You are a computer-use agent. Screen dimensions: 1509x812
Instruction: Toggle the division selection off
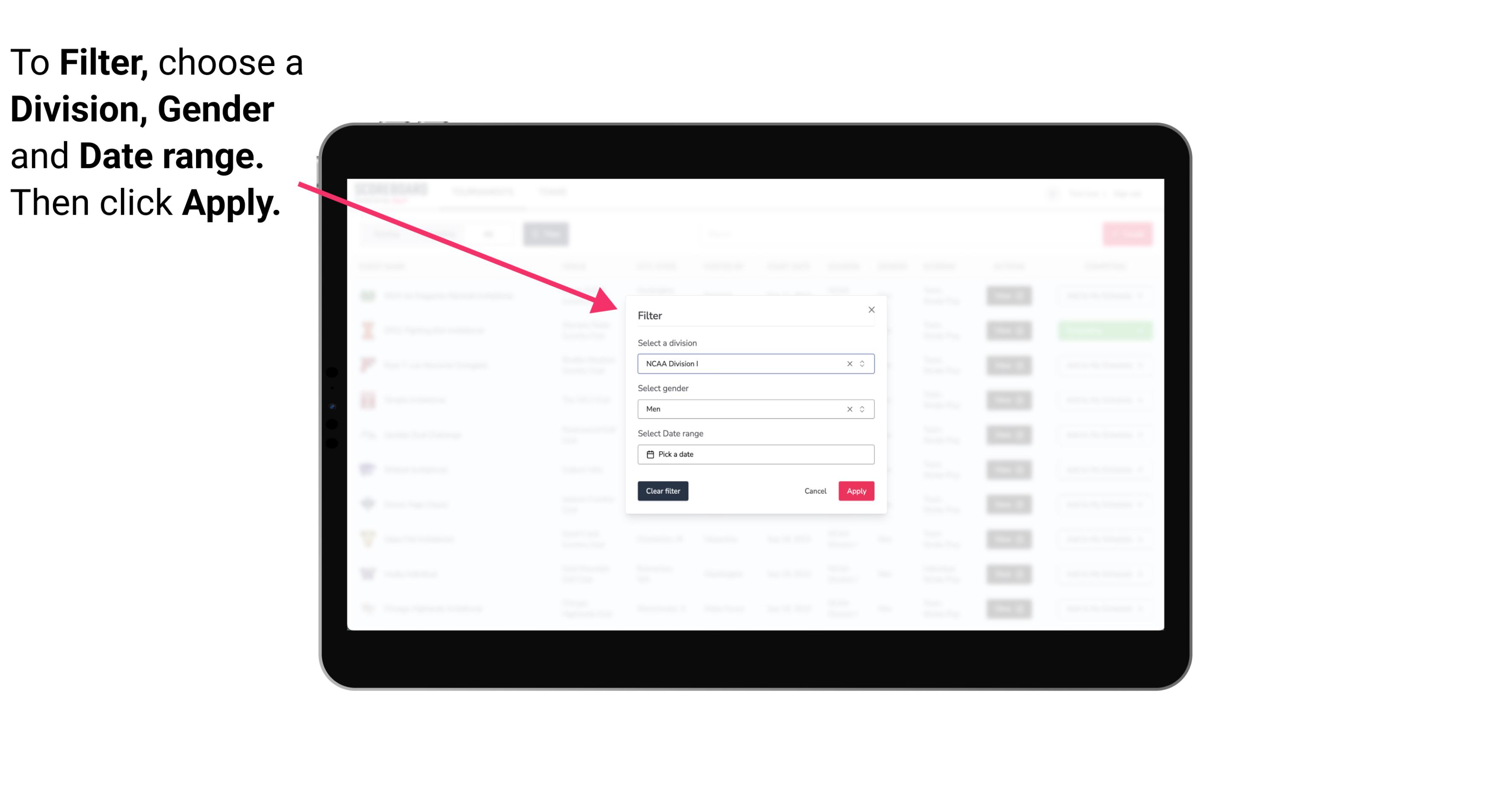click(x=848, y=363)
